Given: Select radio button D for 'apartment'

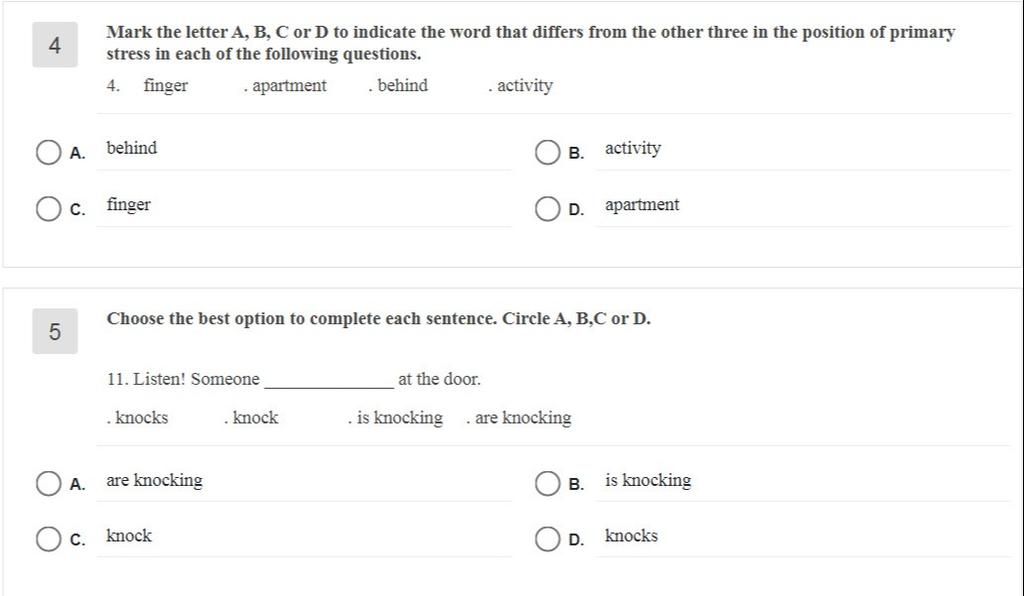Looking at the screenshot, I should pos(547,209).
